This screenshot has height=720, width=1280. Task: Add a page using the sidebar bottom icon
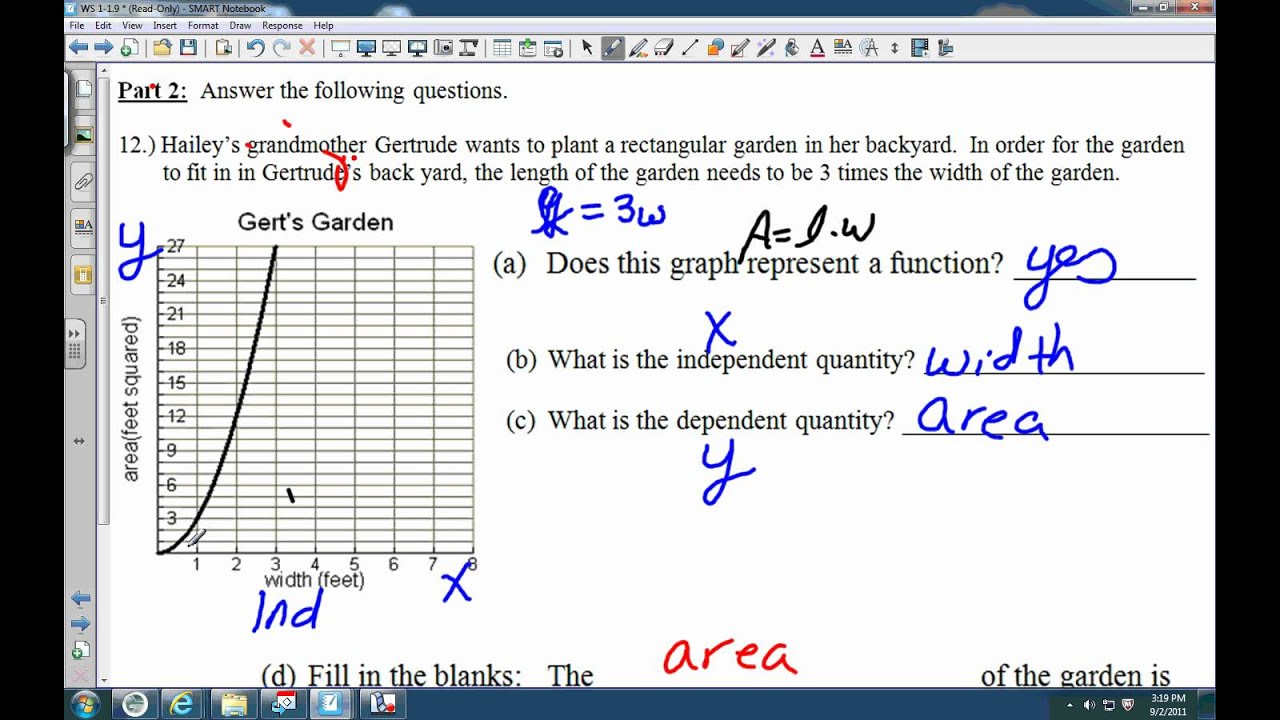coord(81,651)
